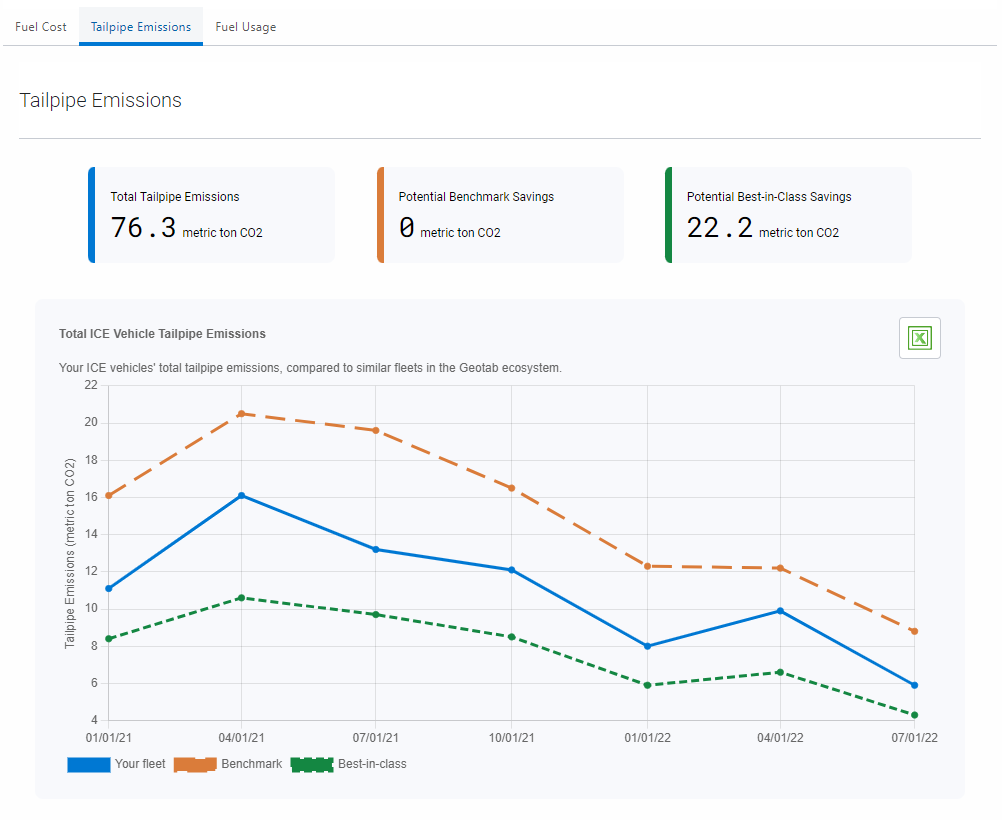
Task: Click the Potential Best-in-Class Savings card
Action: click(789, 215)
